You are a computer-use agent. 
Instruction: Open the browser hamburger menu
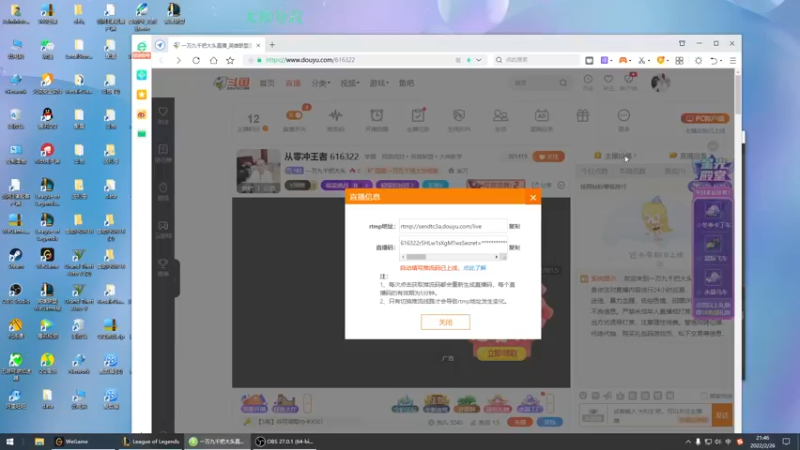coord(733,60)
